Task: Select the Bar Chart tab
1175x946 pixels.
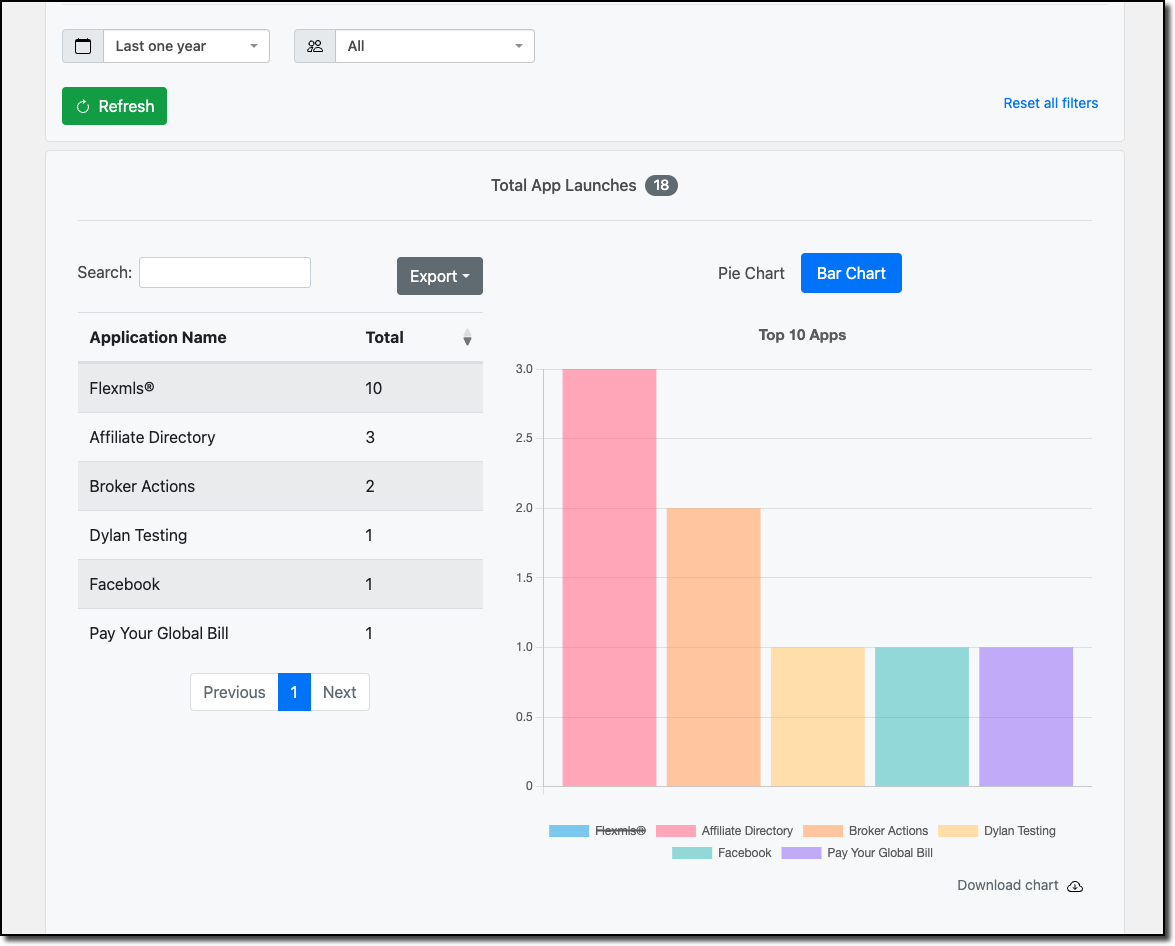Action: pyautogui.click(x=851, y=274)
